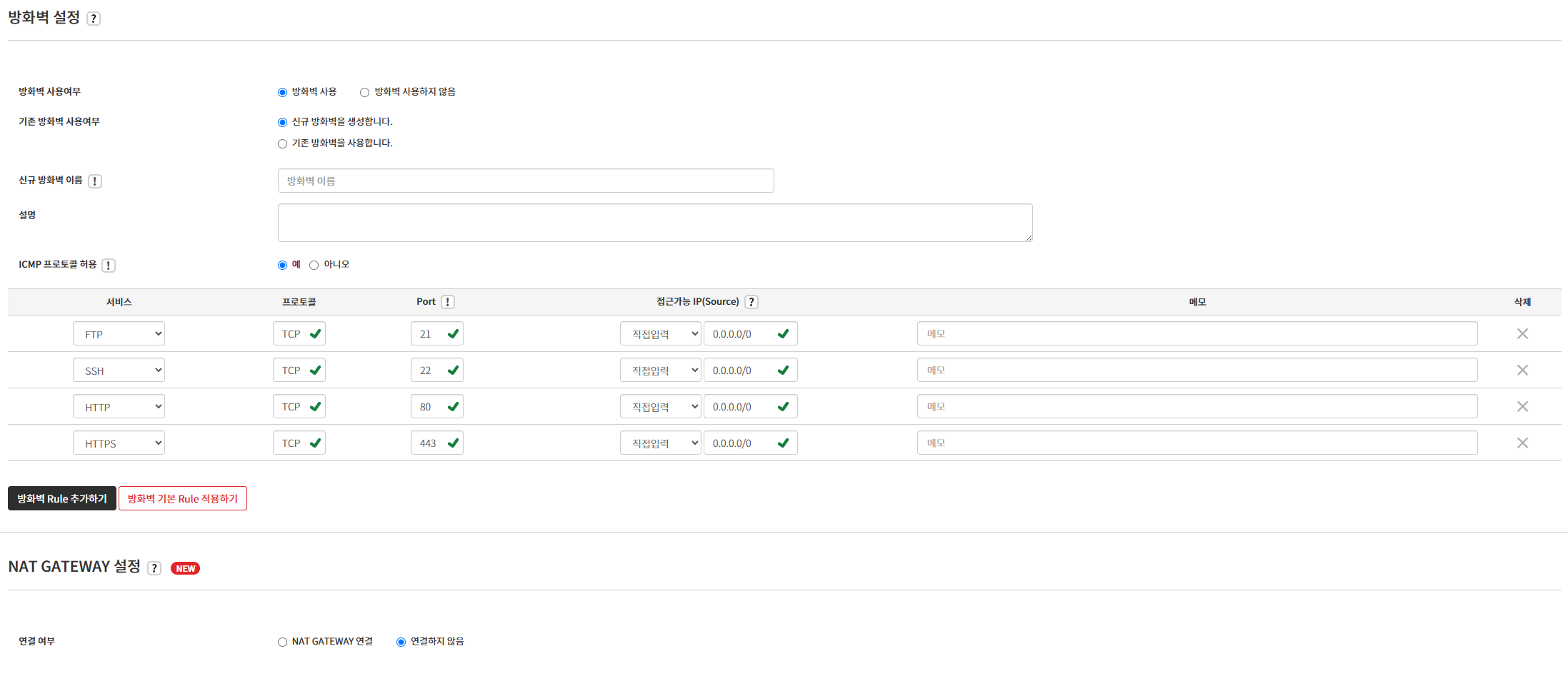Delete the FTP rule row
This screenshot has width=1568, height=676.
1522,333
